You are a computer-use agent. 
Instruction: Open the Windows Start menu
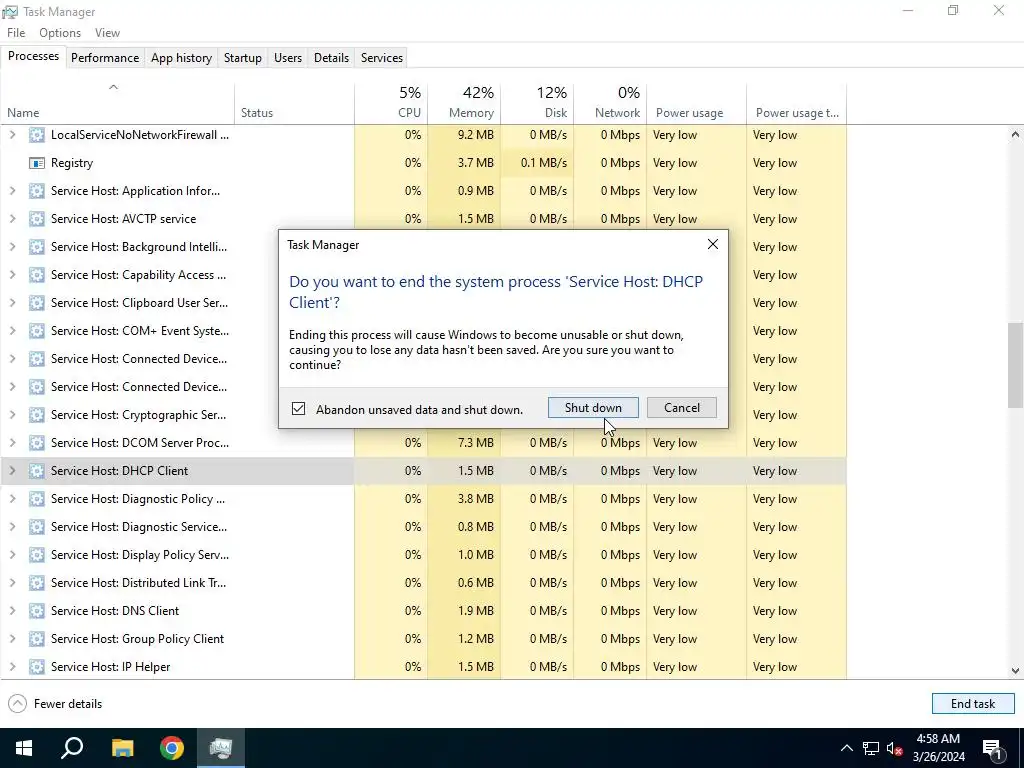24,748
